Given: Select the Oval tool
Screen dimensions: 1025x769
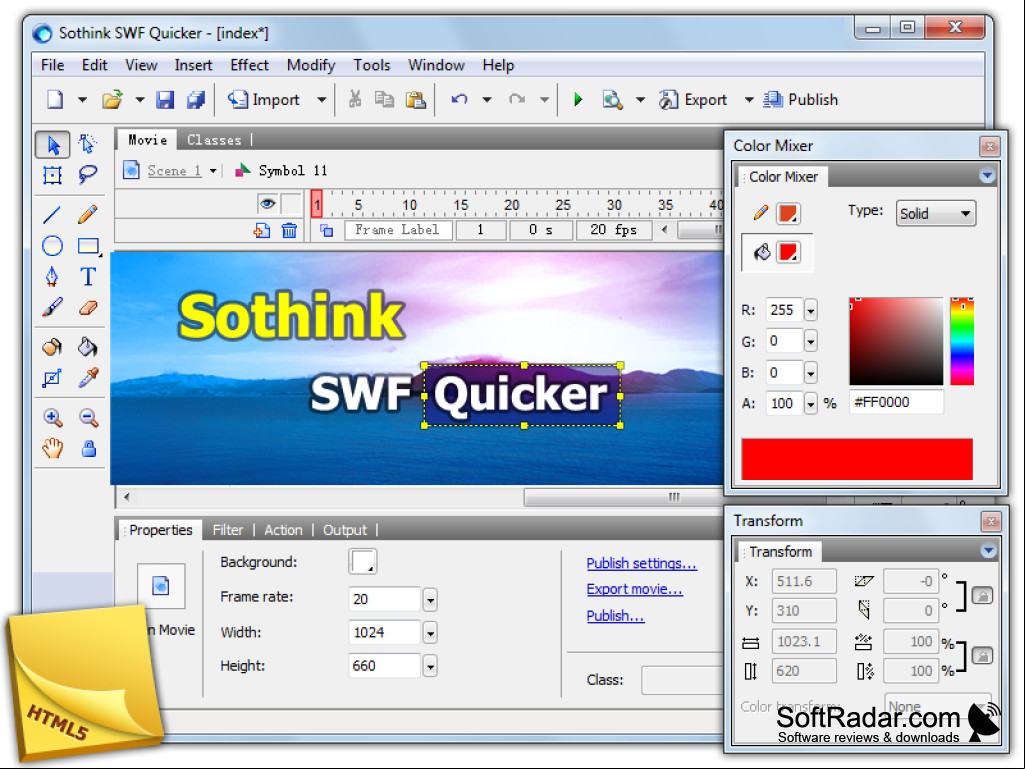Looking at the screenshot, I should tap(52, 246).
